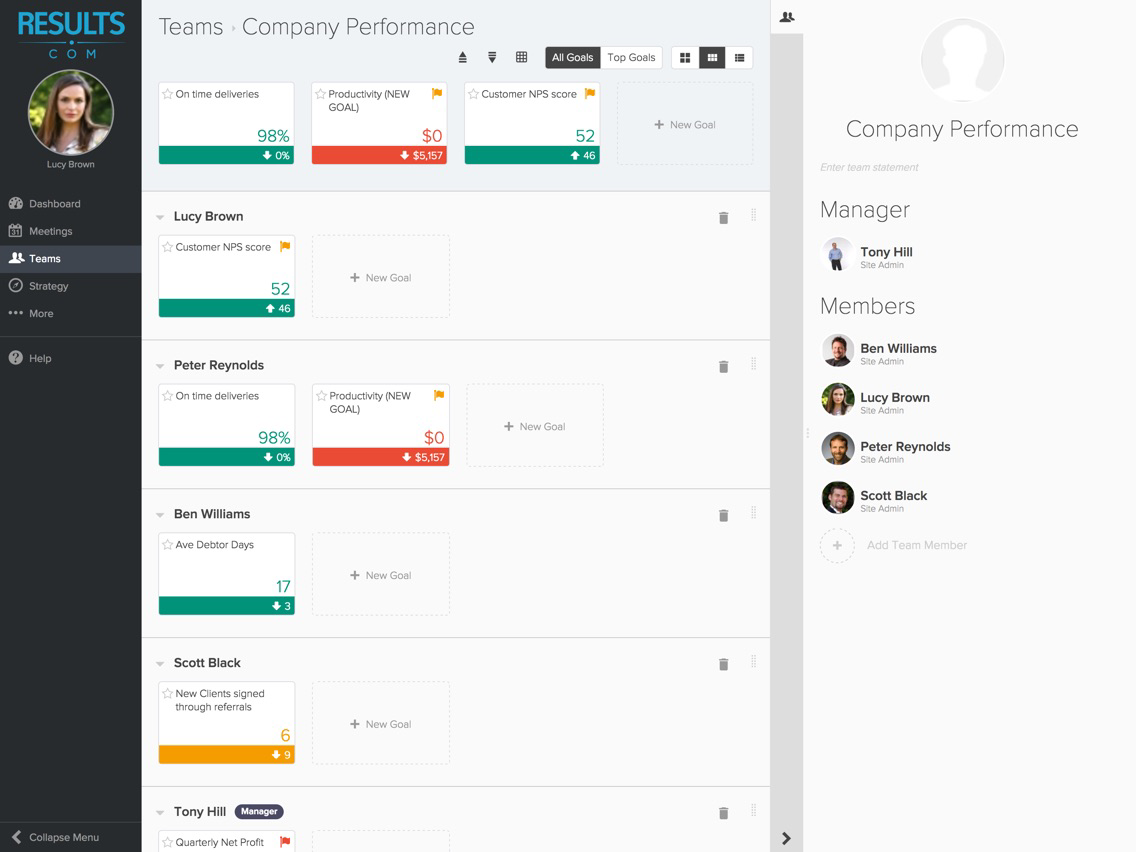1136x852 pixels.
Task: Switch to All Goals filter
Action: point(572,58)
